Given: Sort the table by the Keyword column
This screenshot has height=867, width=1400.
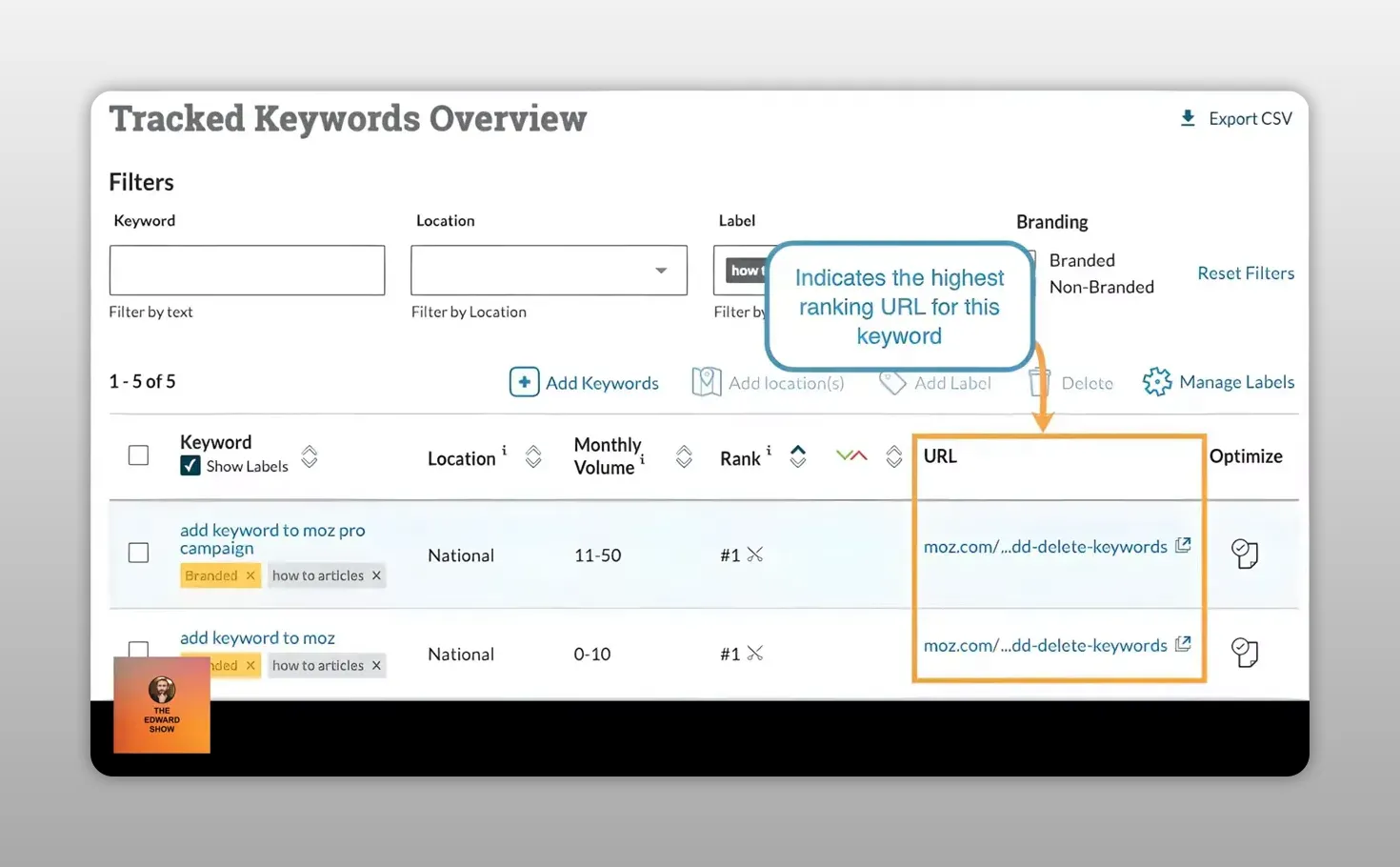Looking at the screenshot, I should (310, 456).
